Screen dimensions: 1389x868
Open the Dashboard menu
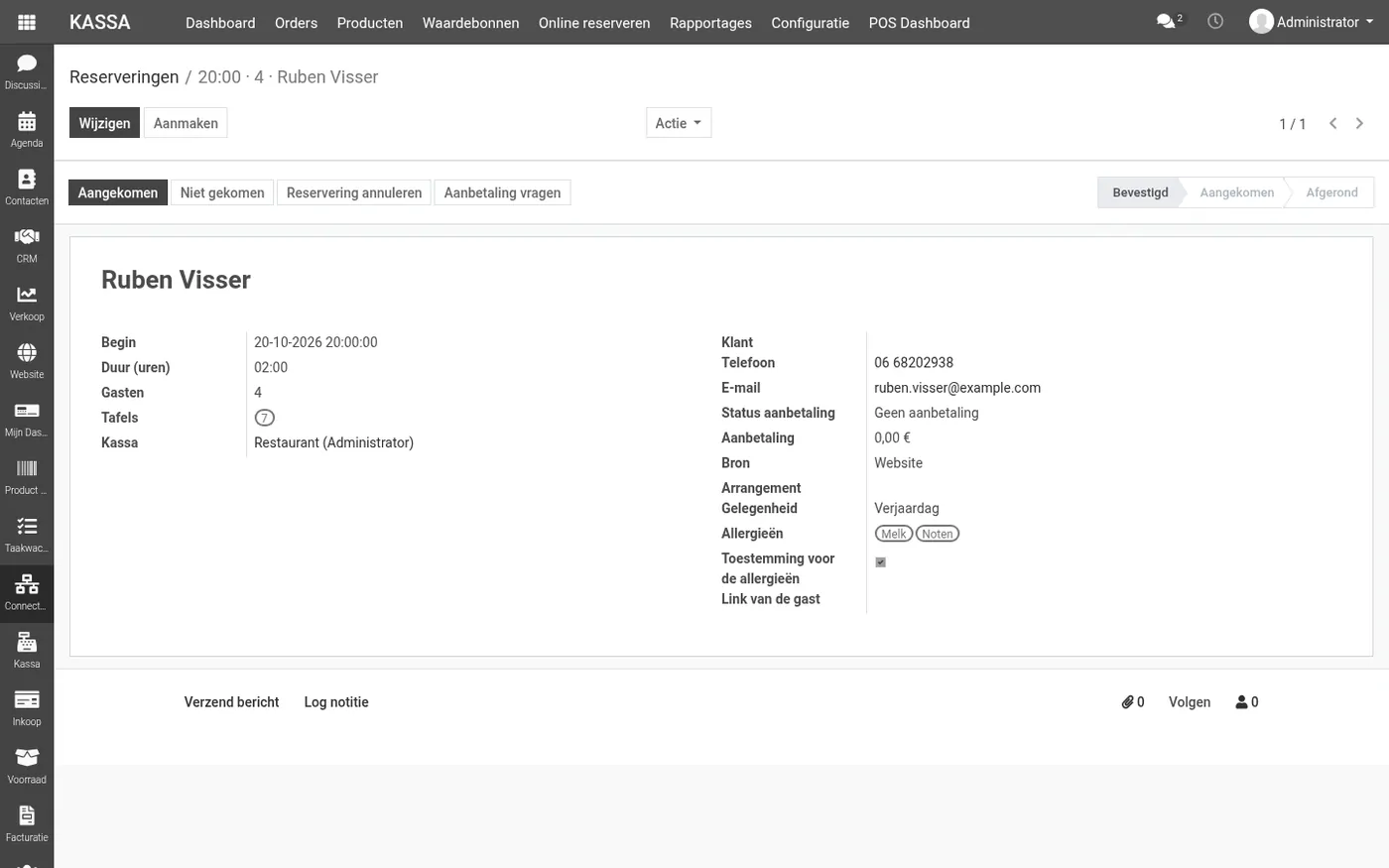pos(220,22)
